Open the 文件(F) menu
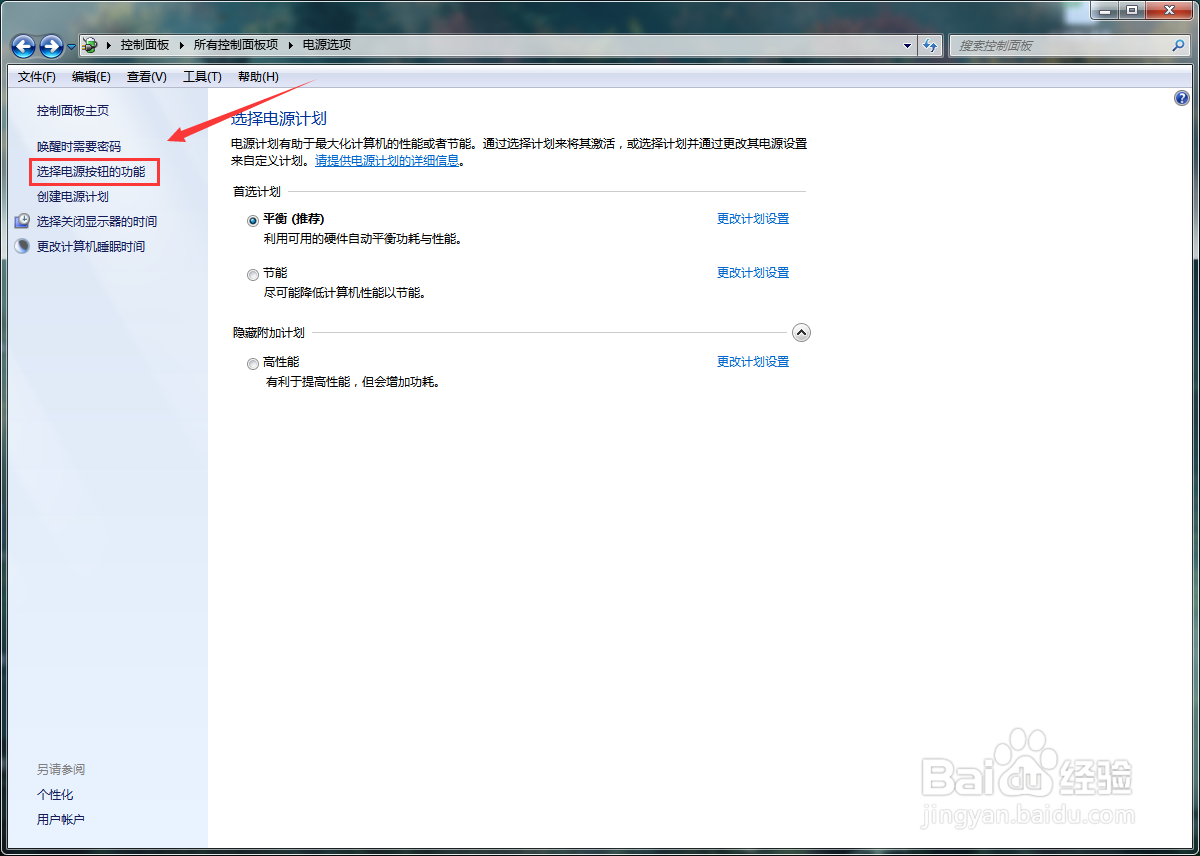This screenshot has width=1200, height=856. [36, 76]
